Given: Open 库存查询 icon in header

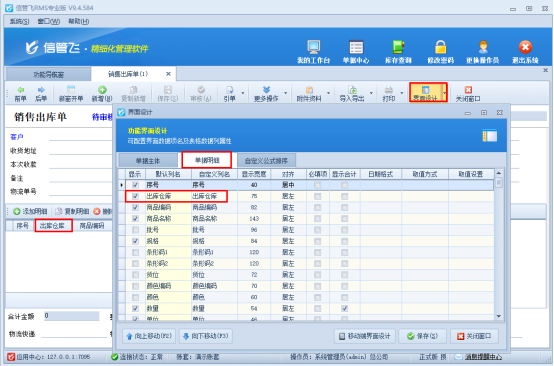Looking at the screenshot, I should coord(398,47).
